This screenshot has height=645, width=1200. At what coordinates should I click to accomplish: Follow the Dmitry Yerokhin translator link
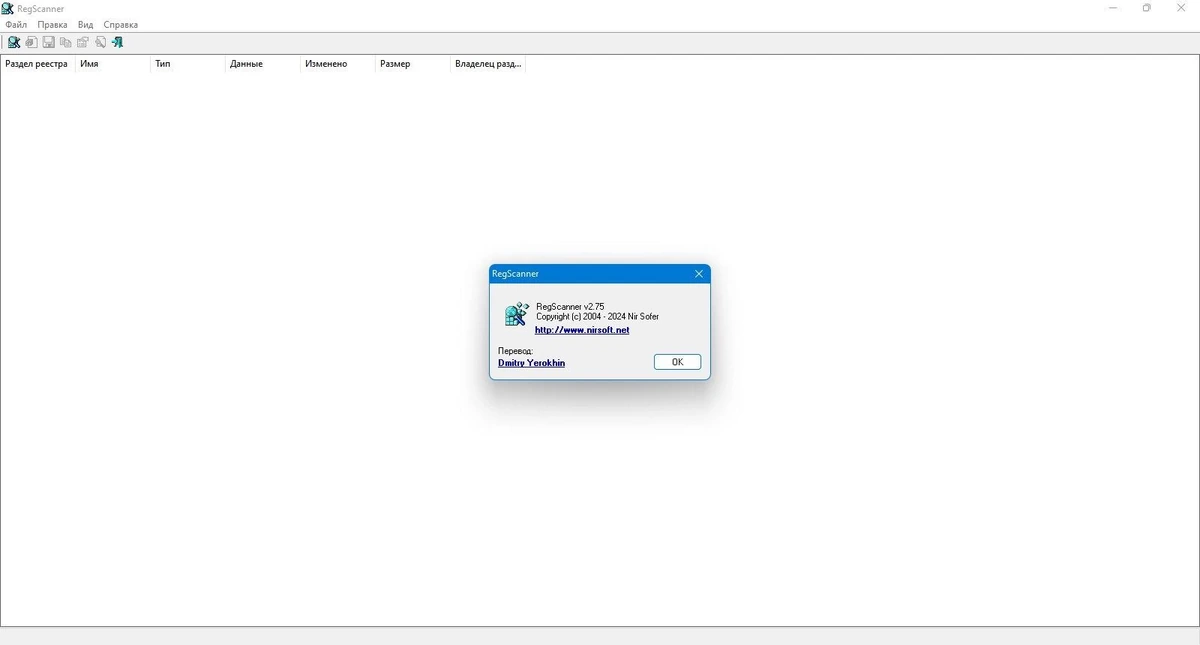pos(531,363)
